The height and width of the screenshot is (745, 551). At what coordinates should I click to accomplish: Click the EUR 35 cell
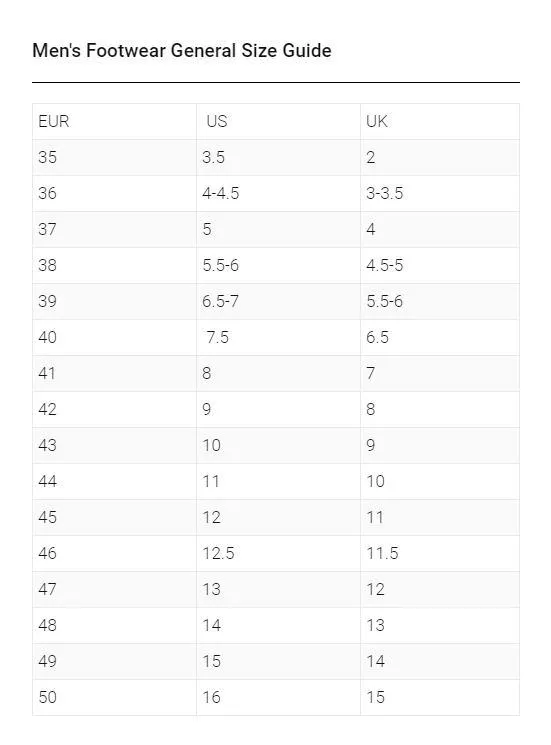(114, 157)
